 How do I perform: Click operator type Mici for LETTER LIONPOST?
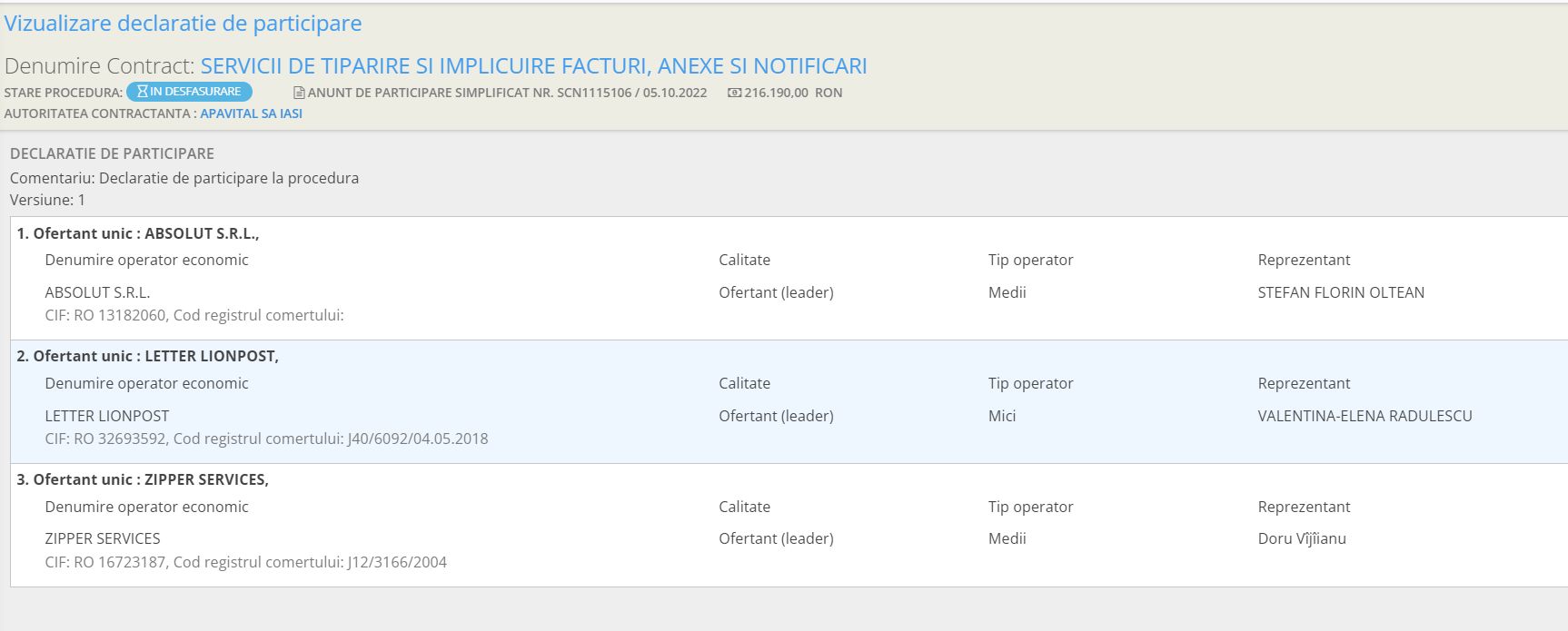[x=1002, y=416]
